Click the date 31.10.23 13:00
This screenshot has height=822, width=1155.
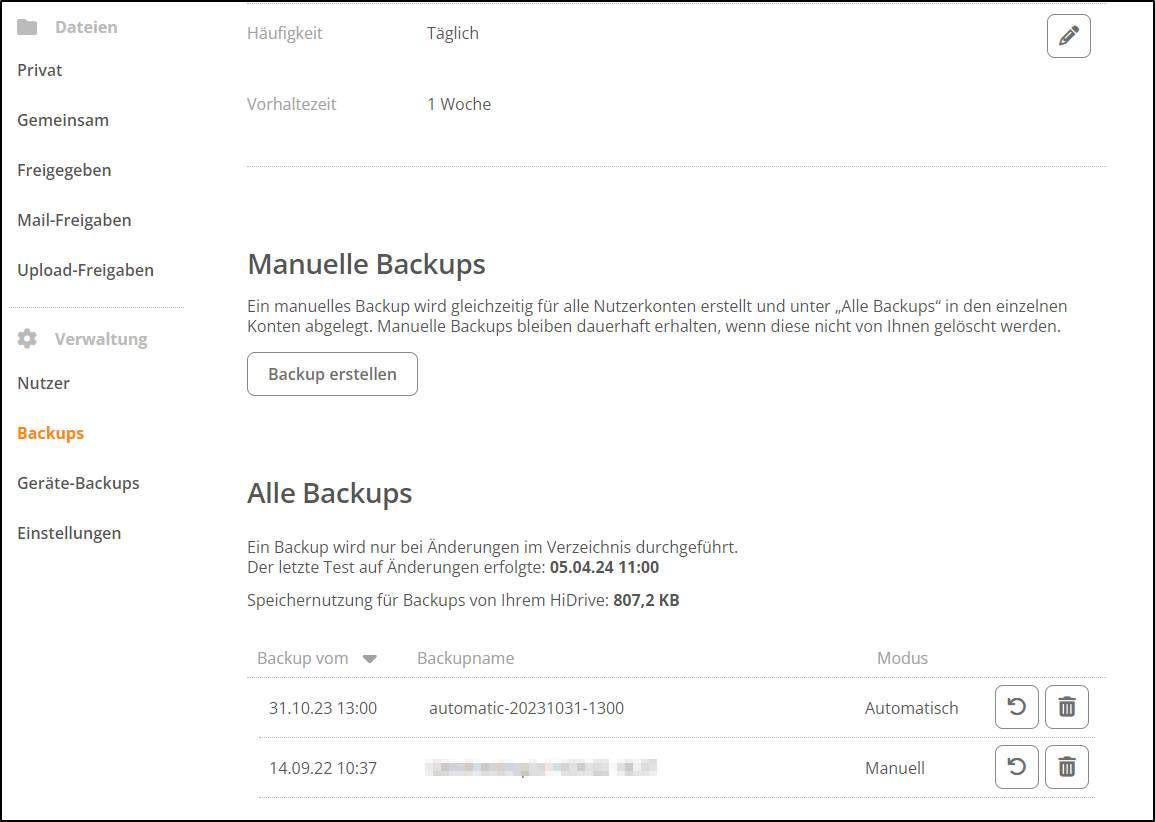323,709
